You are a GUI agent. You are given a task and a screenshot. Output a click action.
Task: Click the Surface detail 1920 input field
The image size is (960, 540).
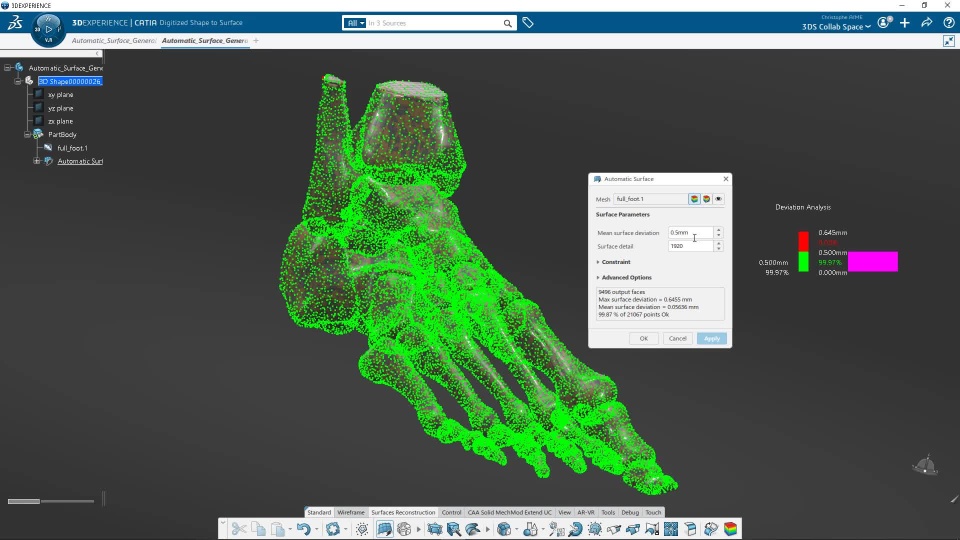[x=690, y=246]
